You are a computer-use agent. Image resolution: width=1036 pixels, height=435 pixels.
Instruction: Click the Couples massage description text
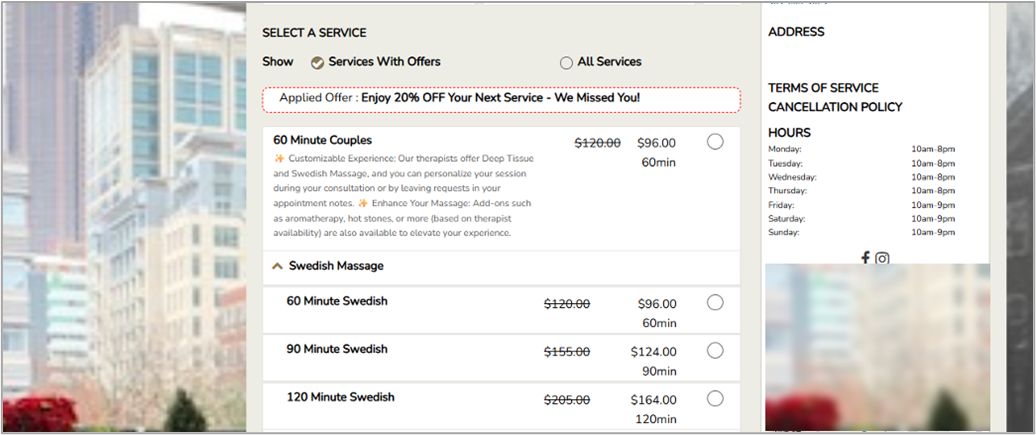tap(403, 196)
